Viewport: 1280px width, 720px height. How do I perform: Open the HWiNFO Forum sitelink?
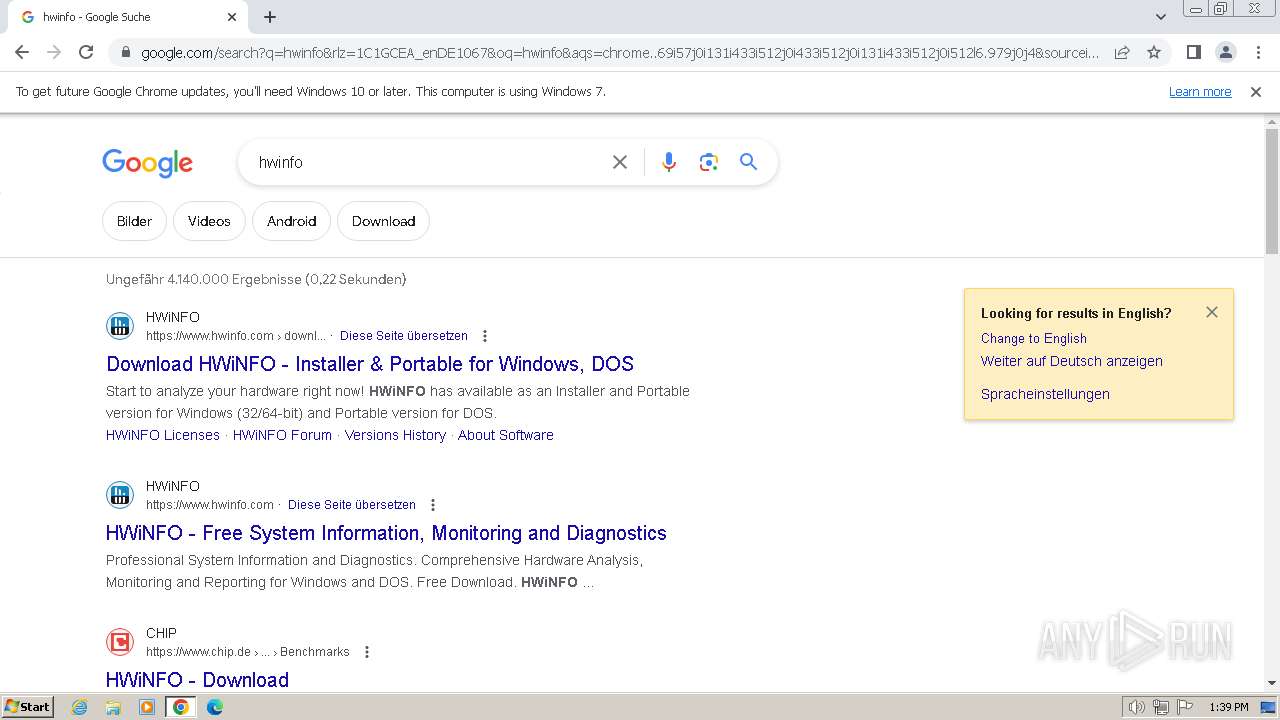282,435
